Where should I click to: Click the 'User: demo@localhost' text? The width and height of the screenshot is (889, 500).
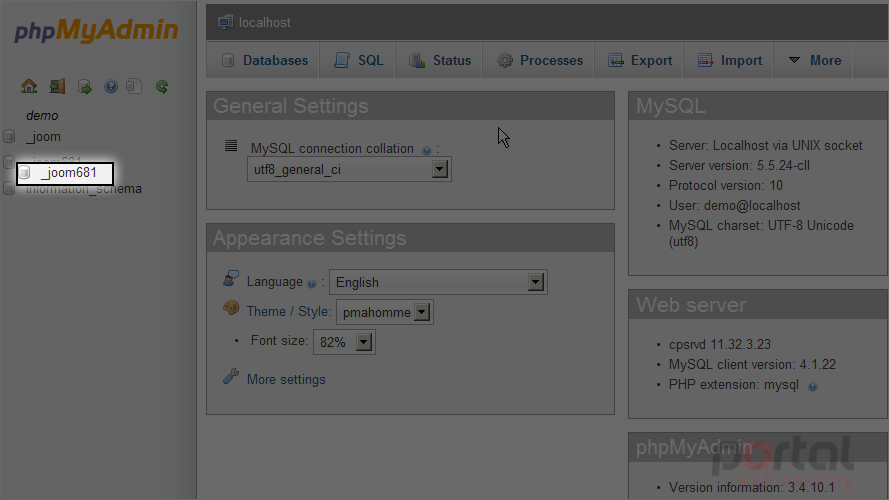coord(735,205)
